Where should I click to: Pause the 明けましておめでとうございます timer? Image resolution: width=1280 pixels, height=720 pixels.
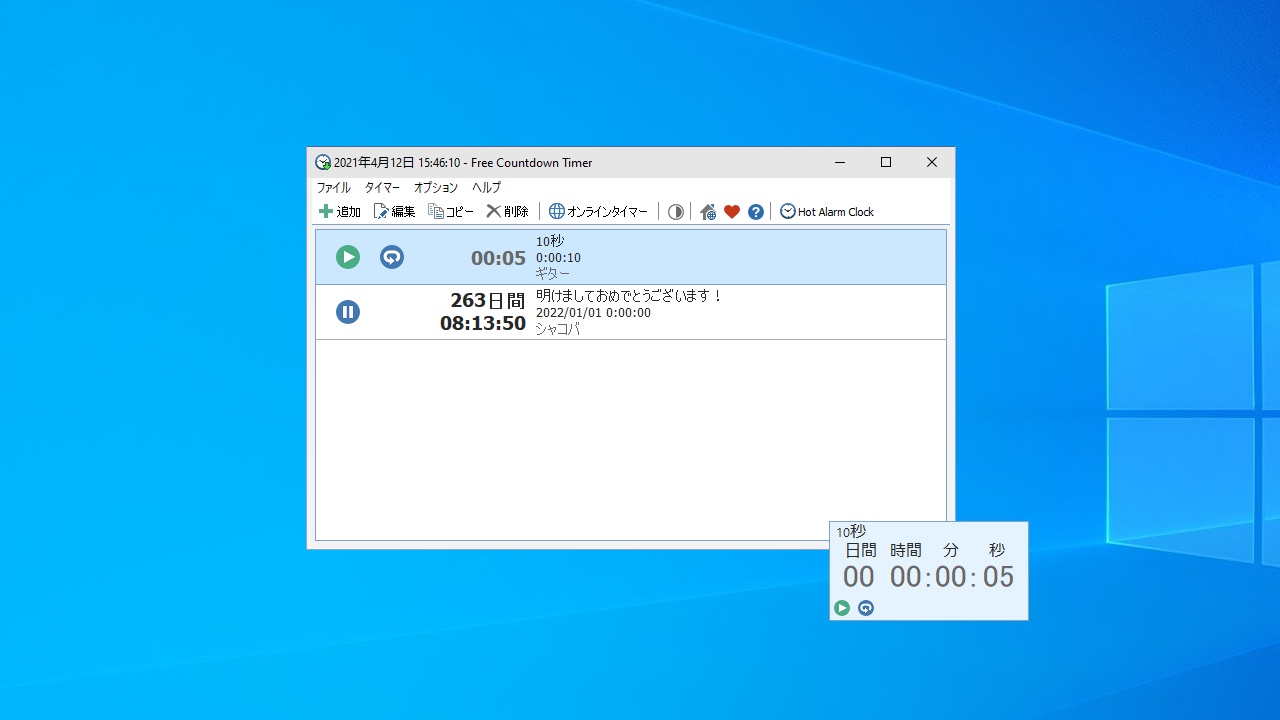click(x=348, y=312)
